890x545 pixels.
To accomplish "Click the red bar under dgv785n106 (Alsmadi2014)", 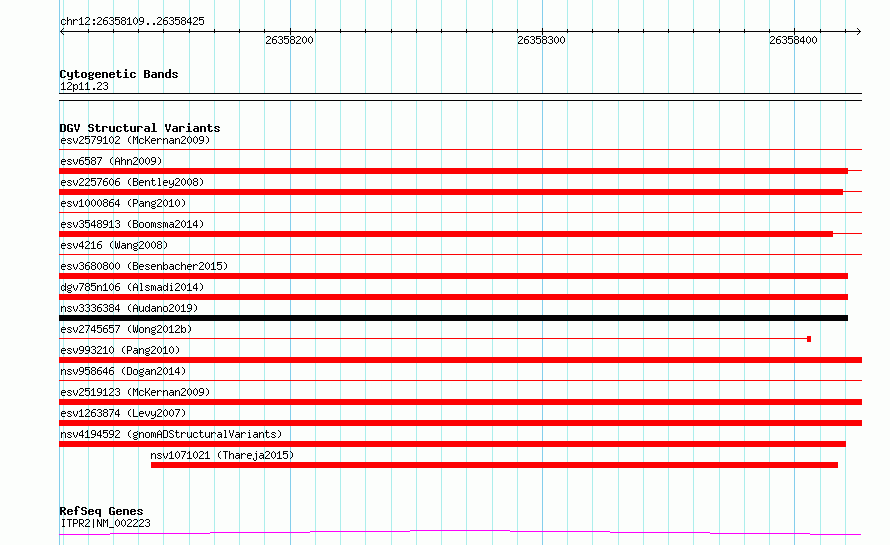I will click(454, 297).
